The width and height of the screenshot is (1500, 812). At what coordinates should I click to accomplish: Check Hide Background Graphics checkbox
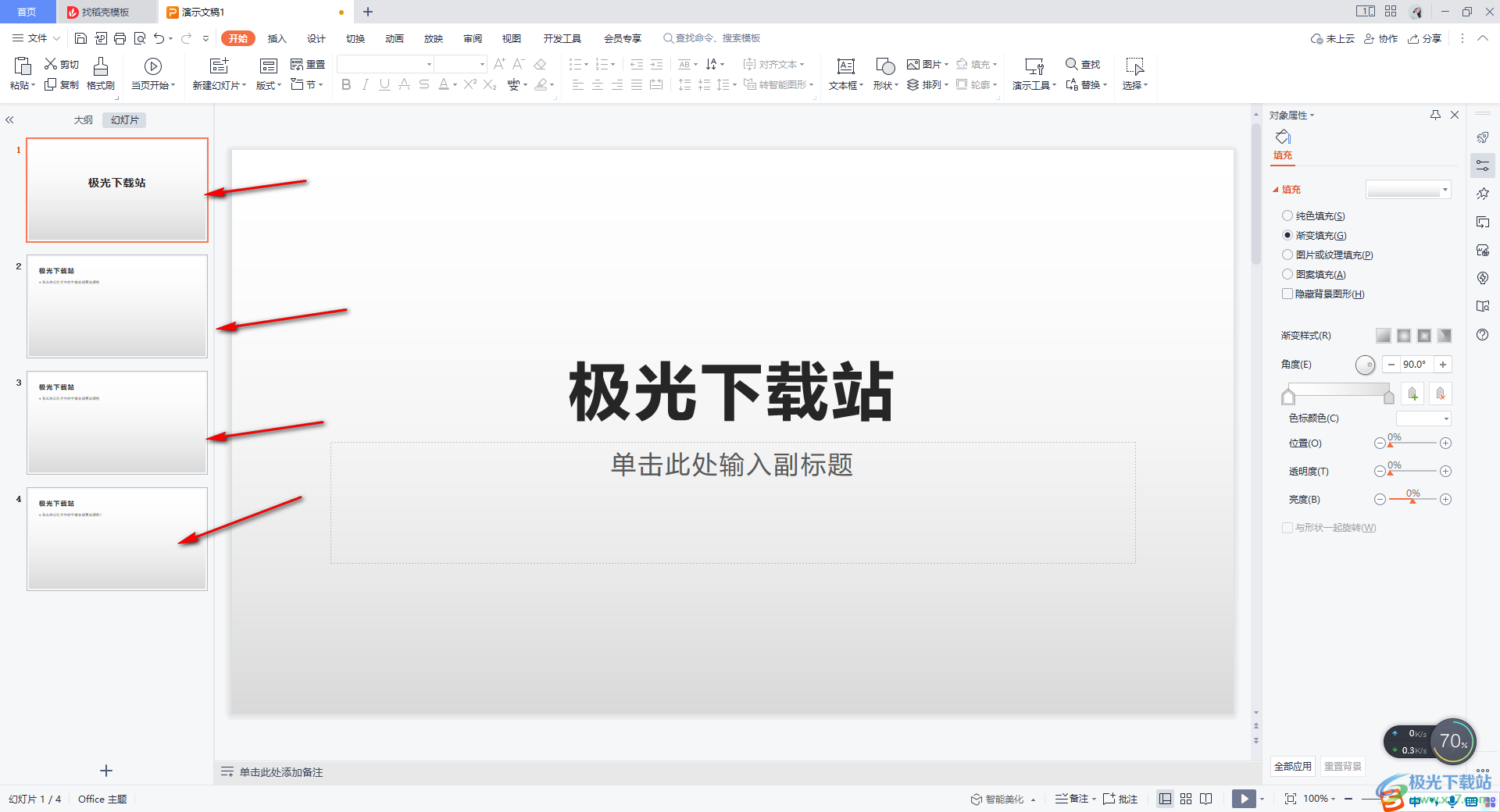1287,294
